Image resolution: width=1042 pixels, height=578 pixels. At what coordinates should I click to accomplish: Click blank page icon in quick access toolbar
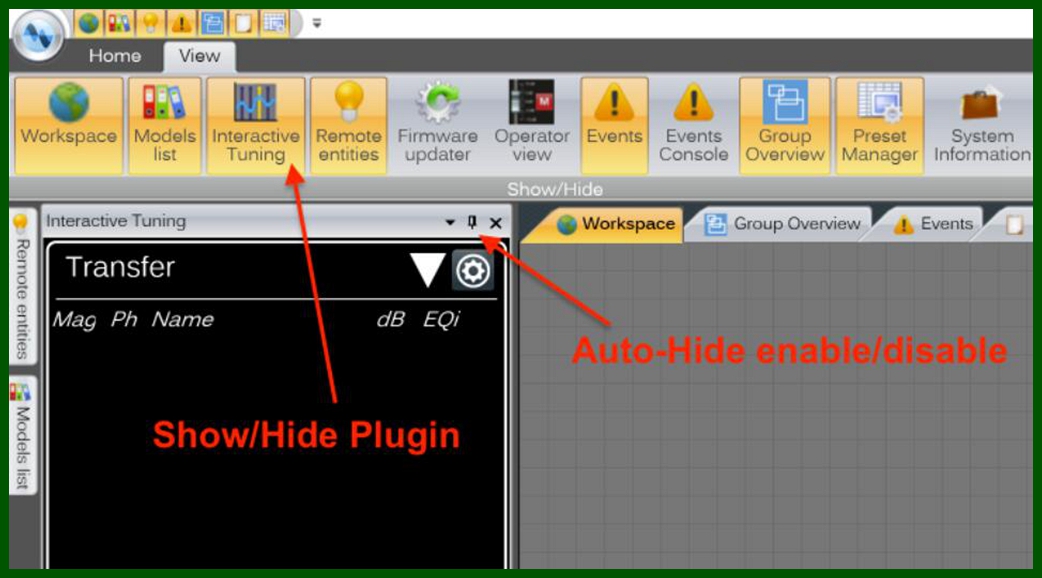pyautogui.click(x=243, y=23)
